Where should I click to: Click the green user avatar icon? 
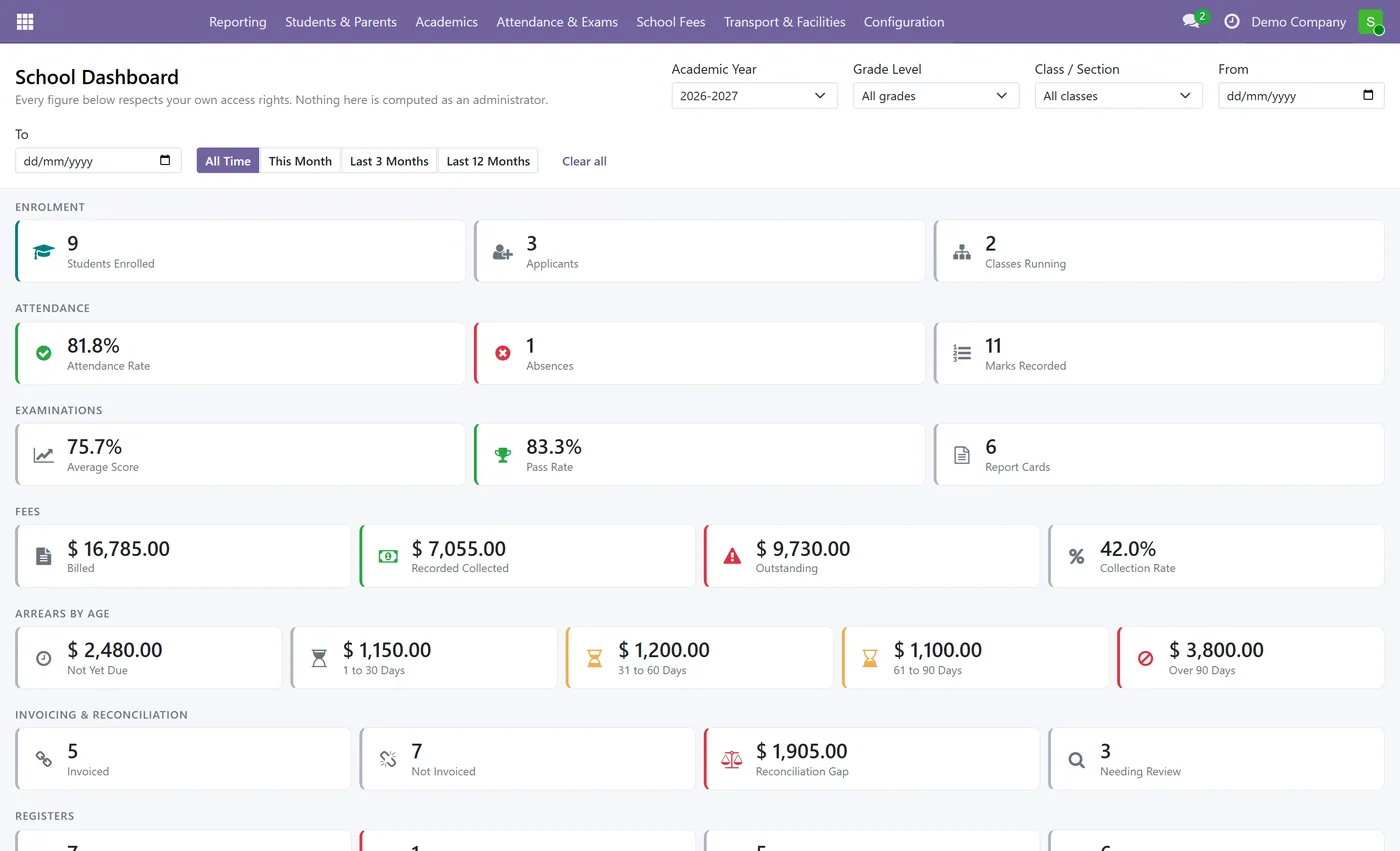click(1370, 22)
